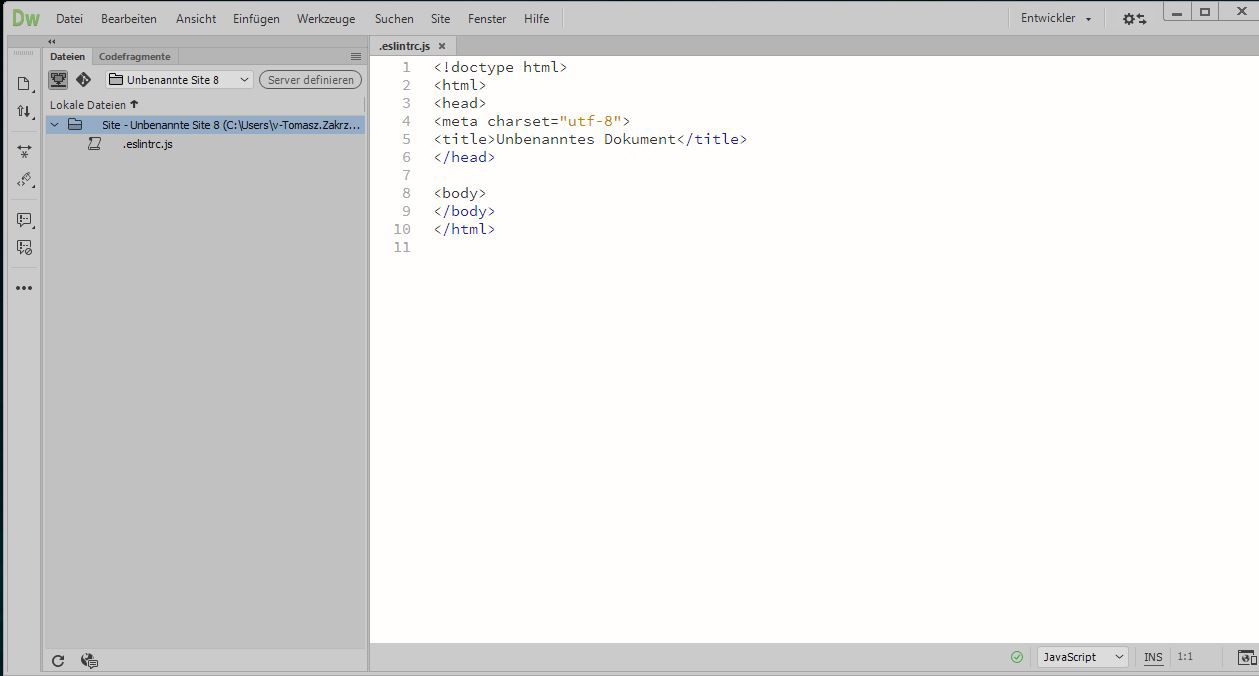The height and width of the screenshot is (676, 1259).
Task: Switch to the Codefragmente tab
Action: pyautogui.click(x=134, y=56)
